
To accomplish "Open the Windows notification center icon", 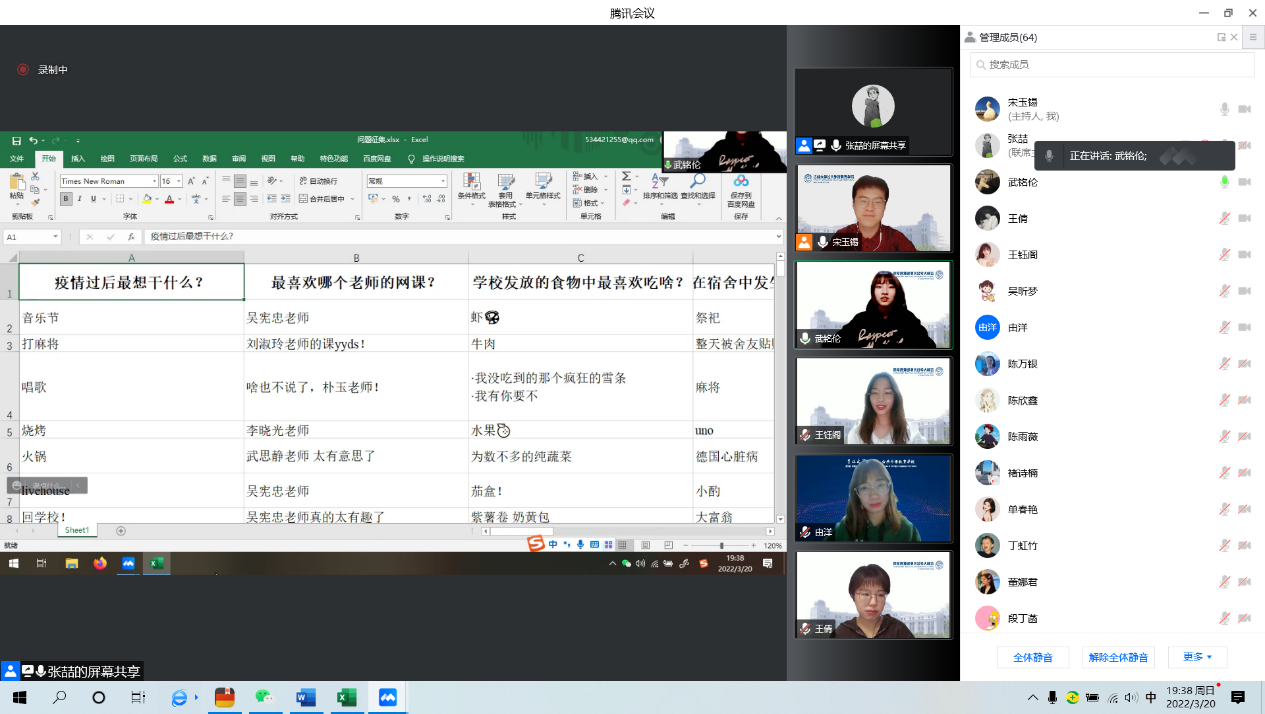I will pyautogui.click(x=1238, y=697).
